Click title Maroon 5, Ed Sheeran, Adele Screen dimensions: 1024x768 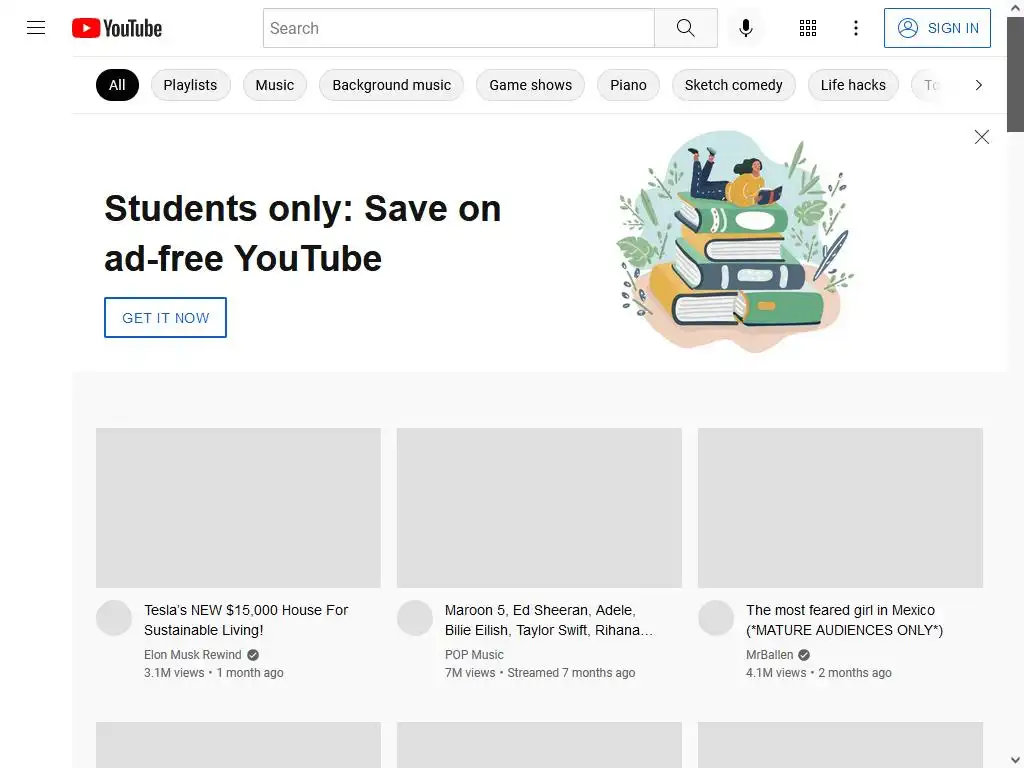click(549, 620)
